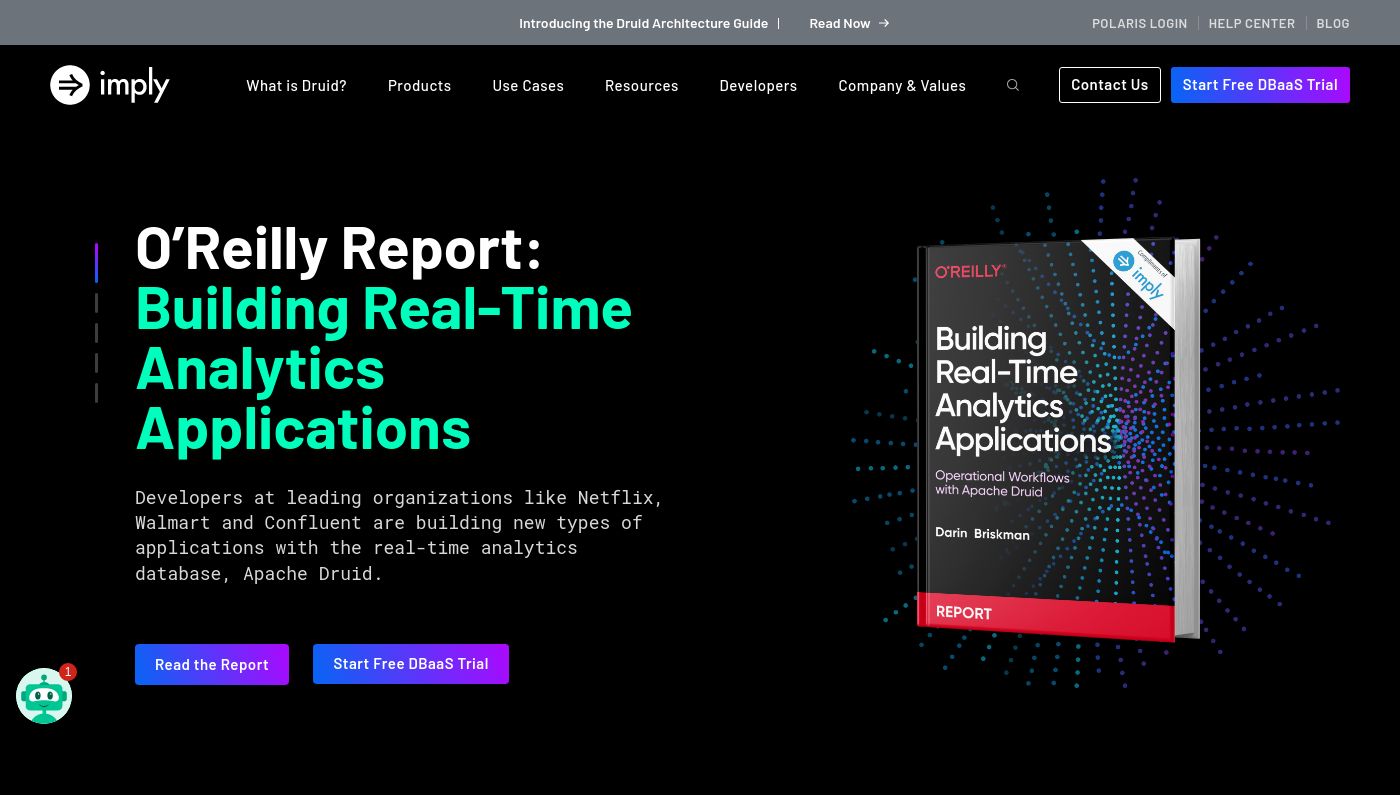Click the paragraph mentioning Netflix and Walmart
1400x800 pixels.
point(399,535)
